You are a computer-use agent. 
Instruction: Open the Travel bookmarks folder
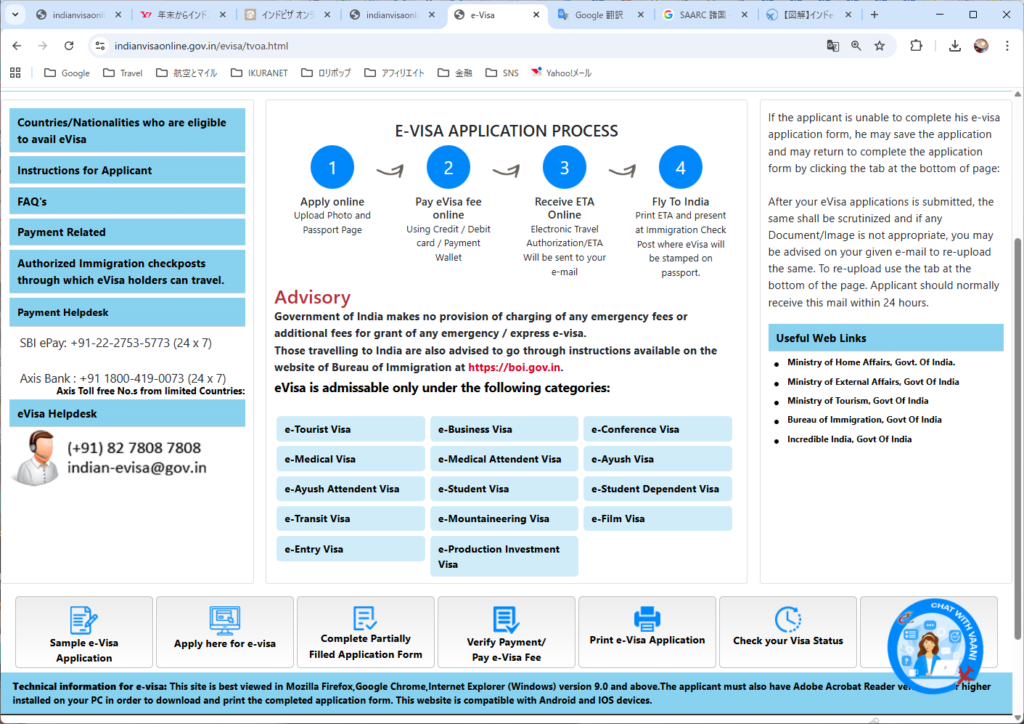coord(122,73)
